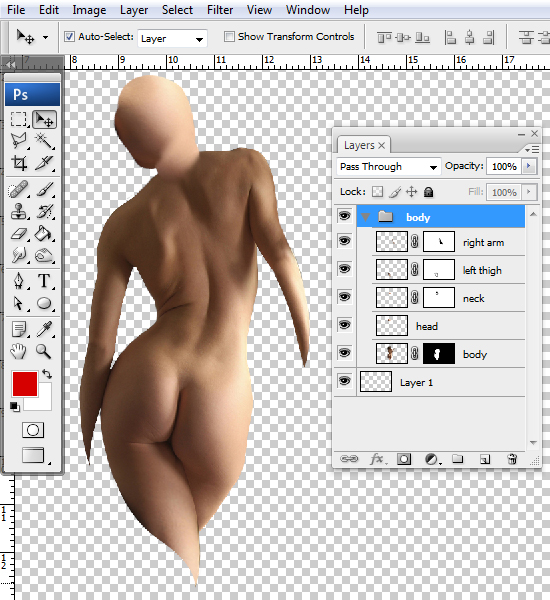
Task: Select the Sponge tool
Action: point(44,255)
